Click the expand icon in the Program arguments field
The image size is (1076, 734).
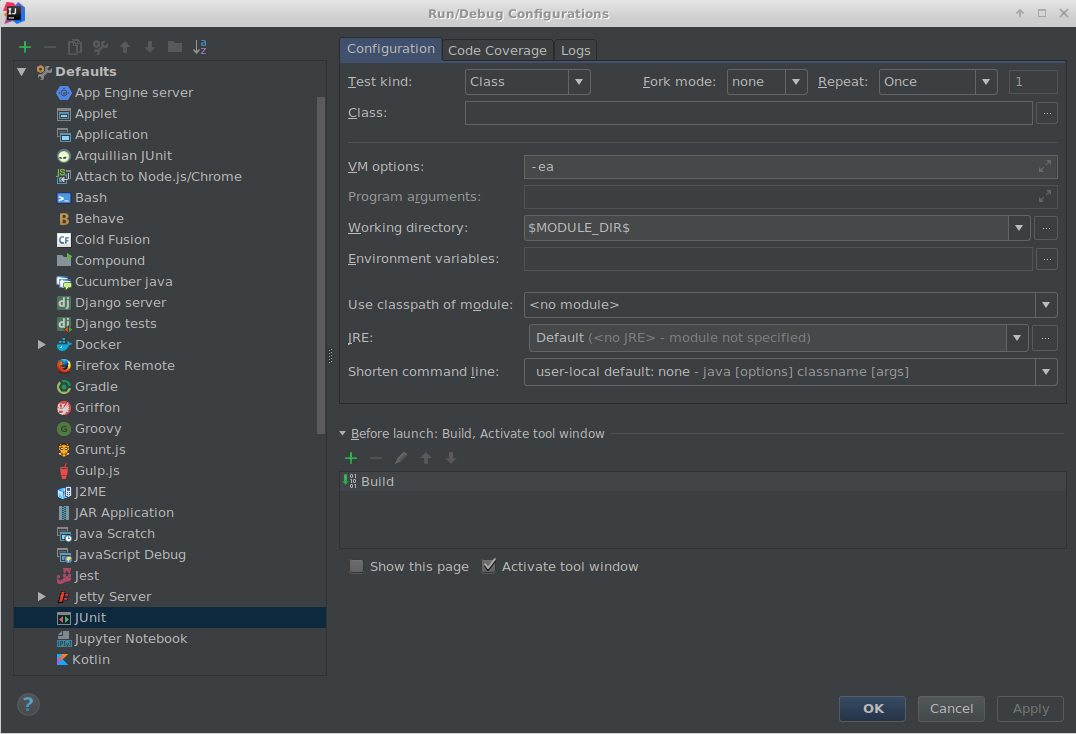pos(1044,197)
